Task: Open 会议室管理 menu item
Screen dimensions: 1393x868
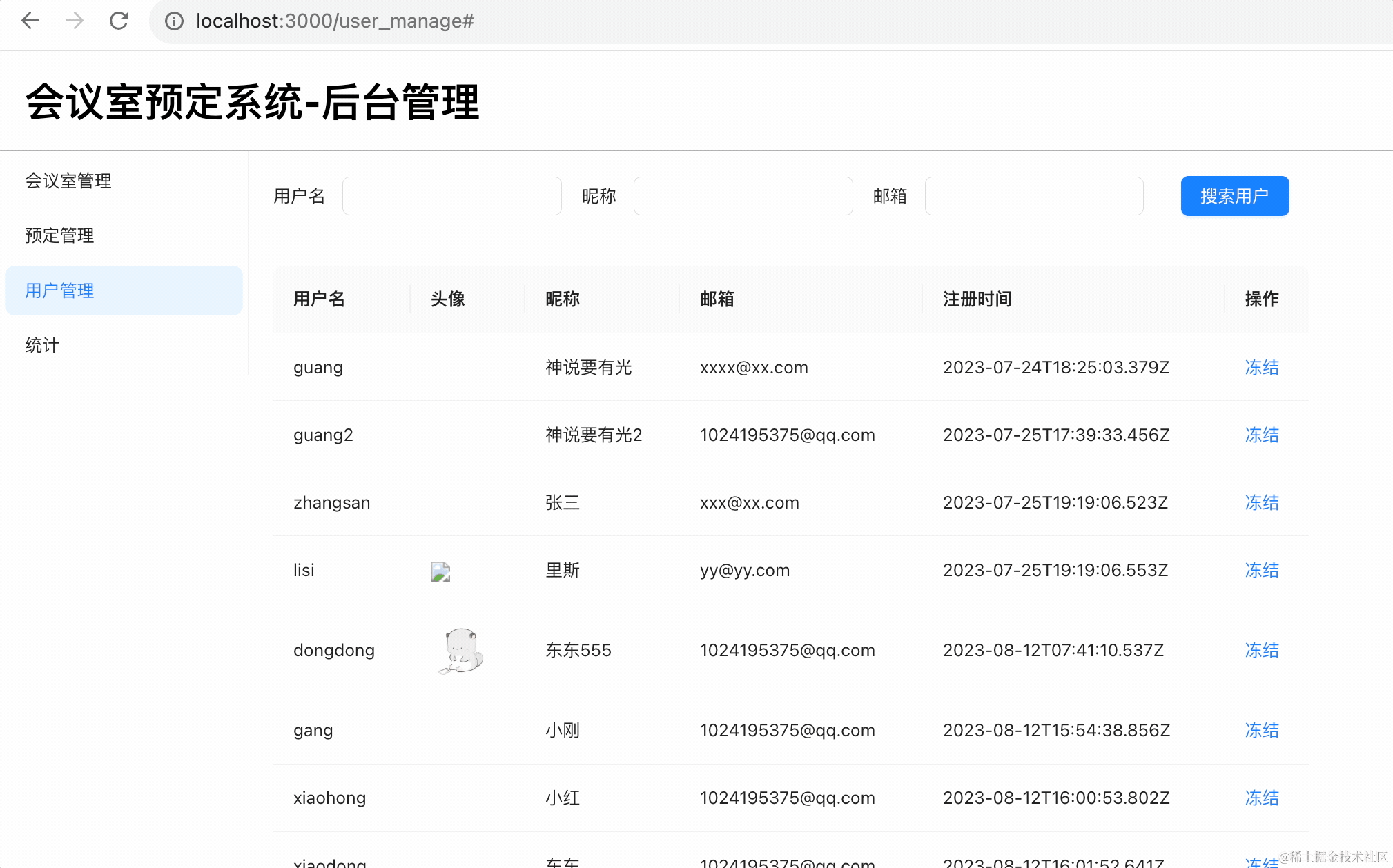Action: (x=68, y=181)
